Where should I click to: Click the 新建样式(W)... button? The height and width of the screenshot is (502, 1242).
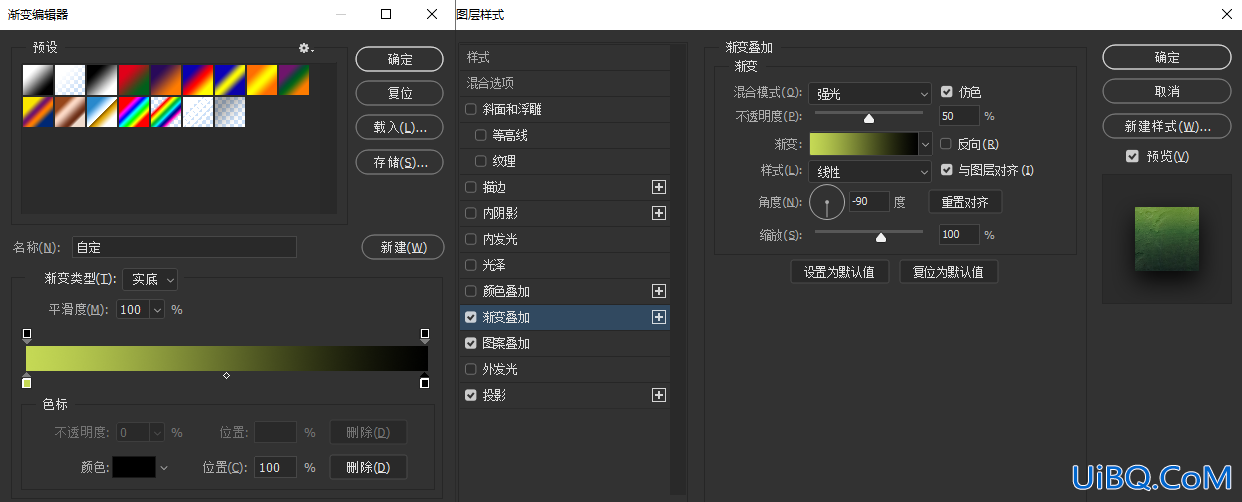pos(1167,126)
